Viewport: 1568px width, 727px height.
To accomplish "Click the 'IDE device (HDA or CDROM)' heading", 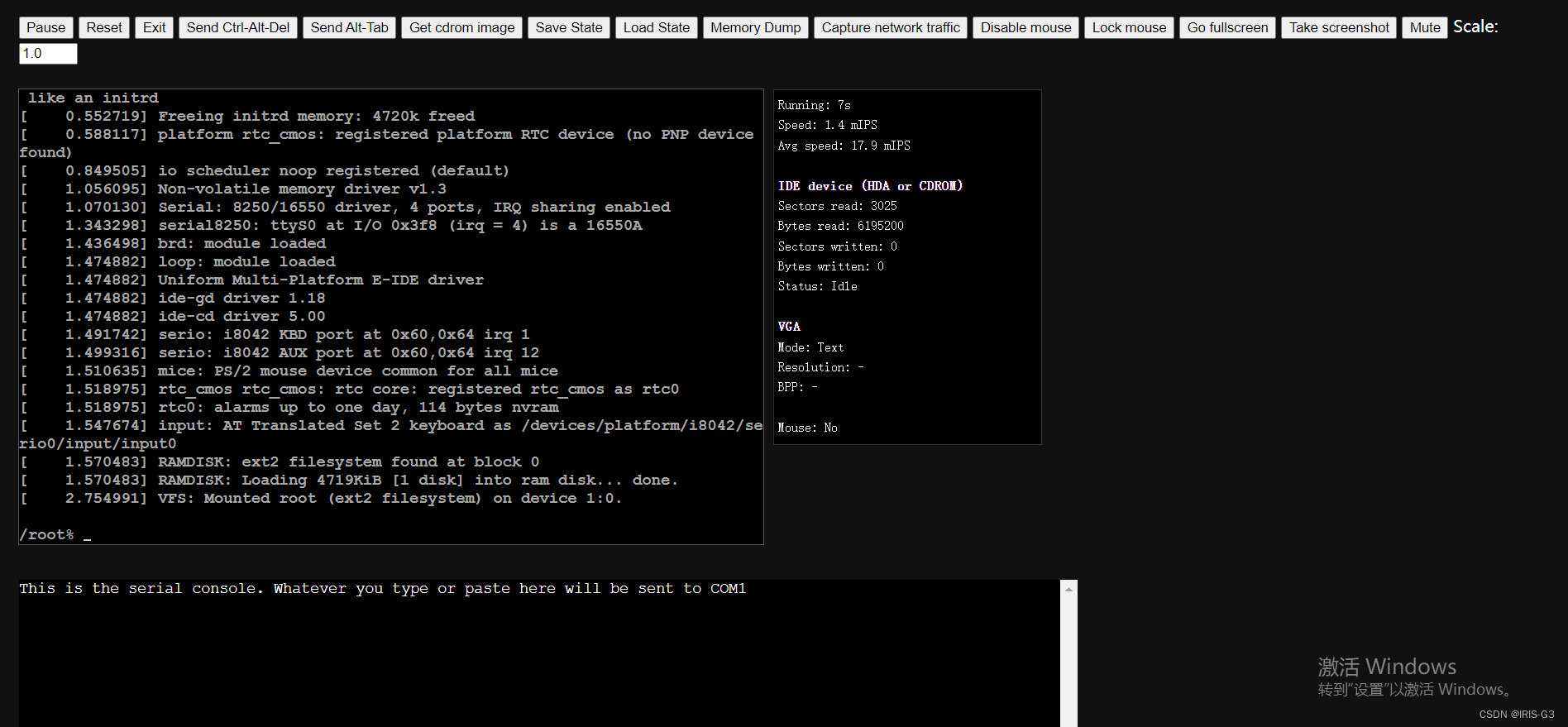I will point(870,186).
